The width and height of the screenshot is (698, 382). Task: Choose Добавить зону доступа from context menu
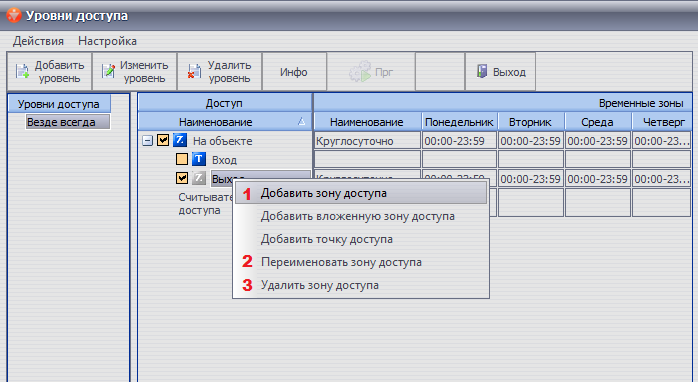[361, 193]
